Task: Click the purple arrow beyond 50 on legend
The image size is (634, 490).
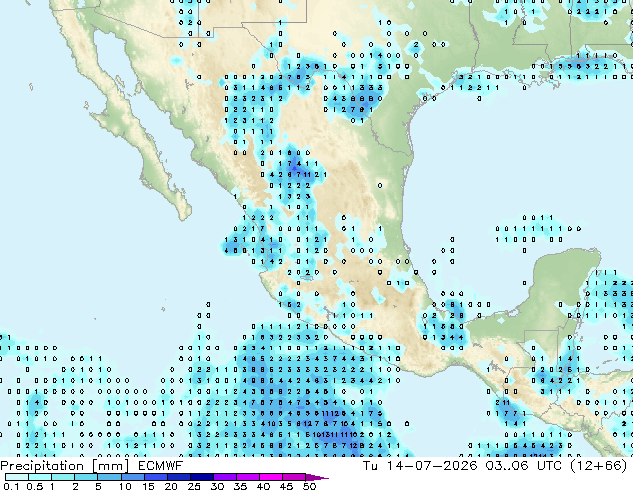Action: pyautogui.click(x=317, y=477)
